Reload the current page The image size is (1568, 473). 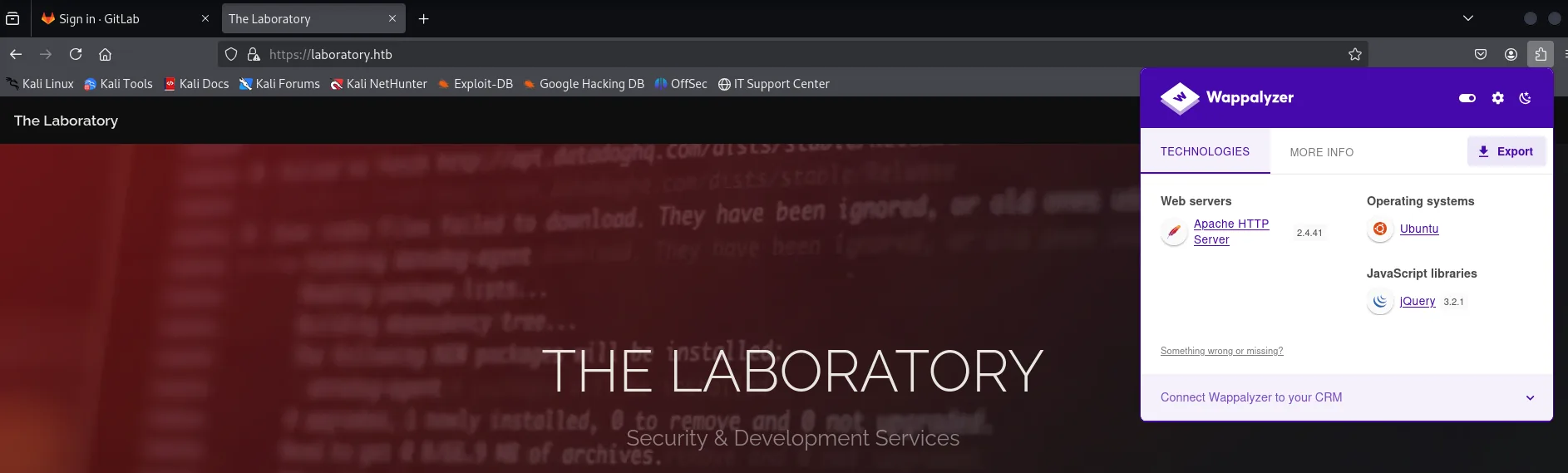(x=76, y=54)
